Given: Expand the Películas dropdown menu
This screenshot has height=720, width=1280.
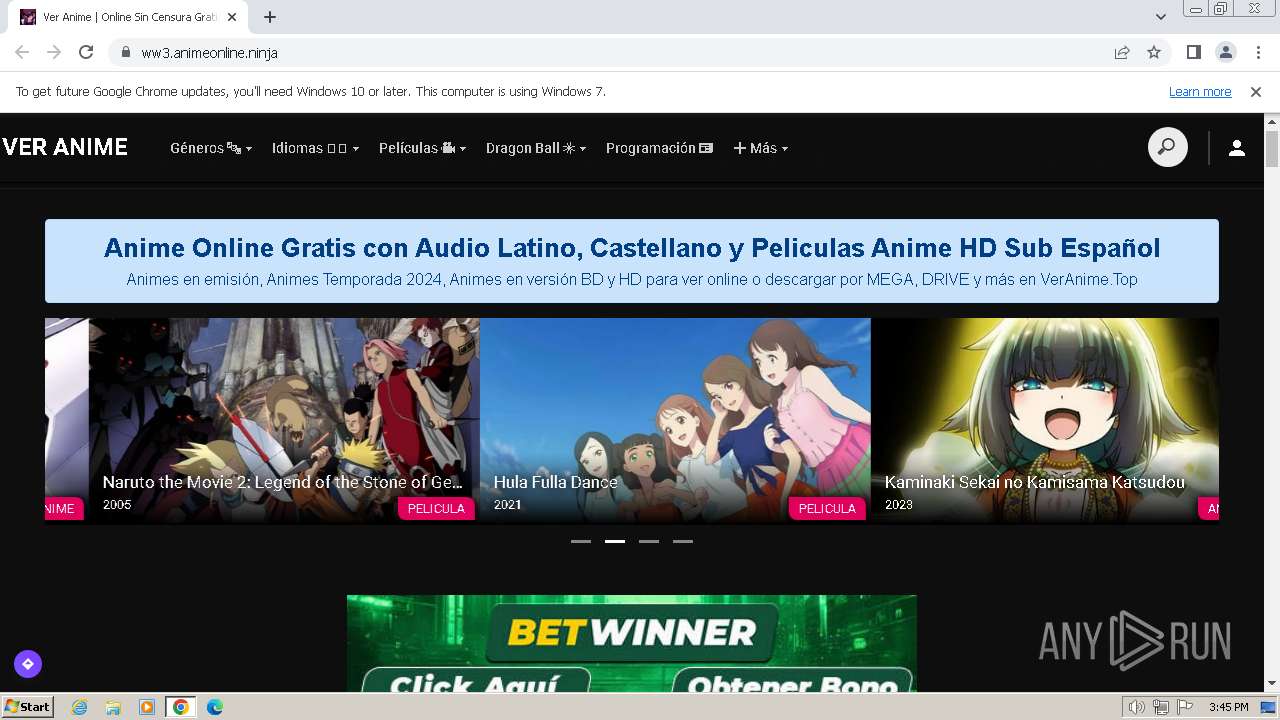Looking at the screenshot, I should 422,148.
